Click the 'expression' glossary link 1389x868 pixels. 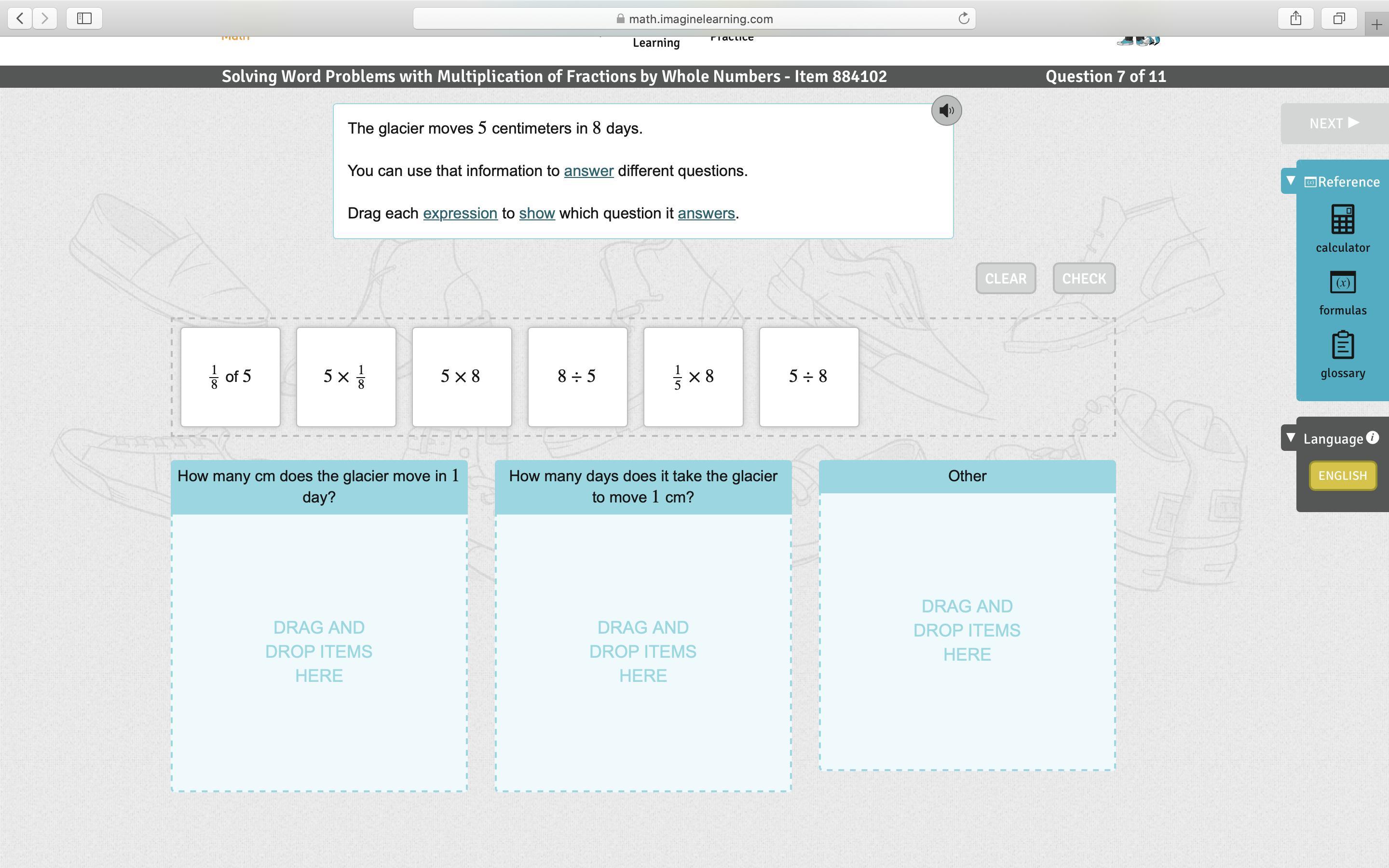(460, 214)
